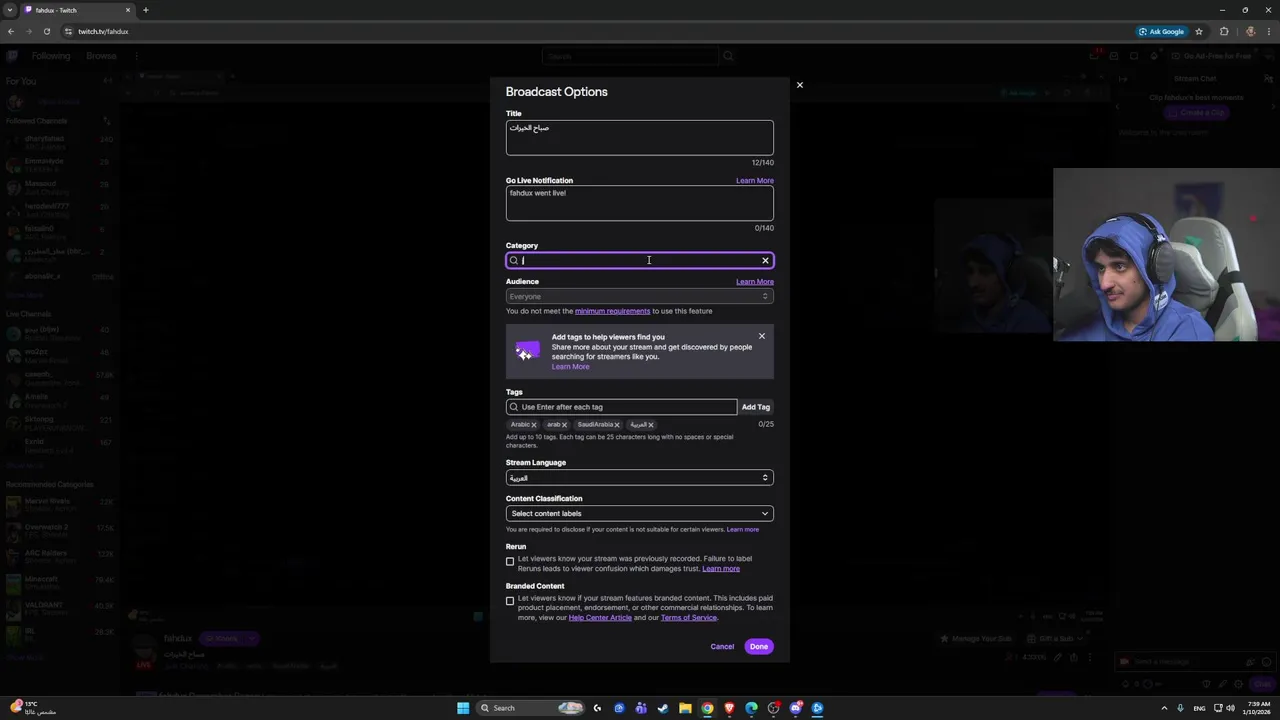Go back in the browser
This screenshot has width=1280, height=720.
pyautogui.click(x=11, y=31)
